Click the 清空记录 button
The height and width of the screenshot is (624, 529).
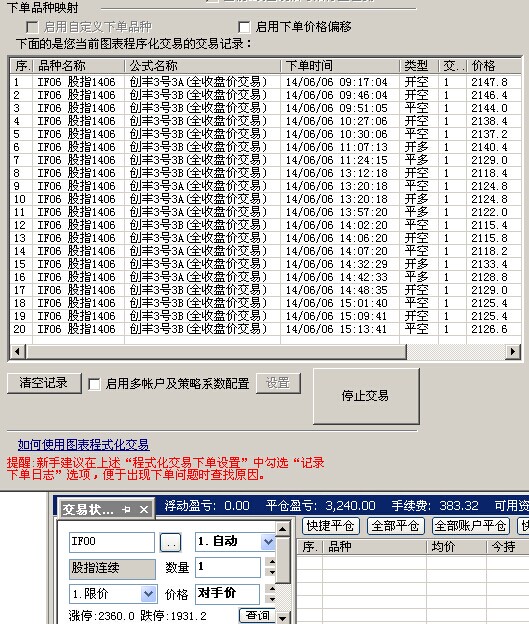[44, 383]
